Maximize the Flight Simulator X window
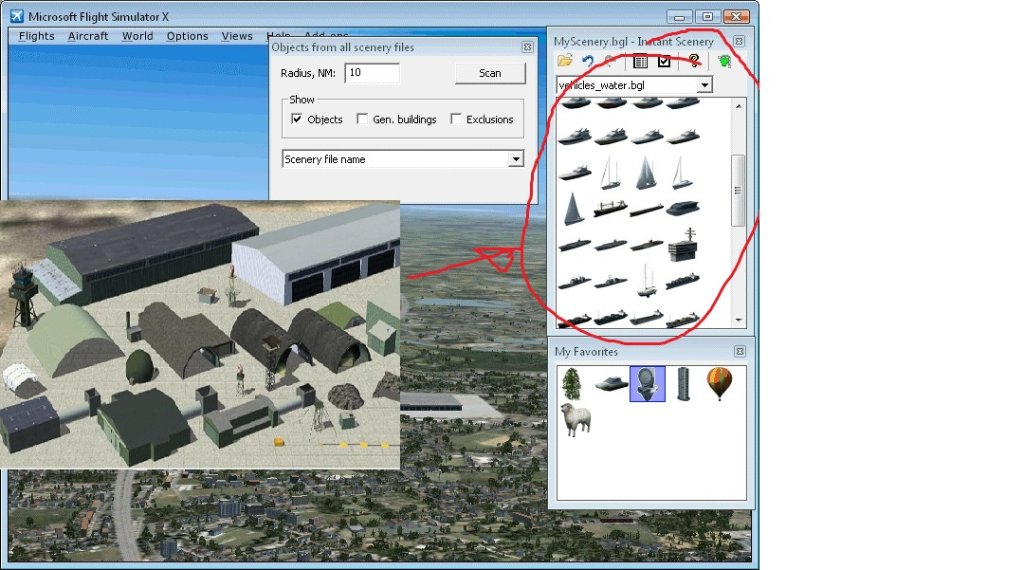The image size is (1024, 570). tap(707, 16)
